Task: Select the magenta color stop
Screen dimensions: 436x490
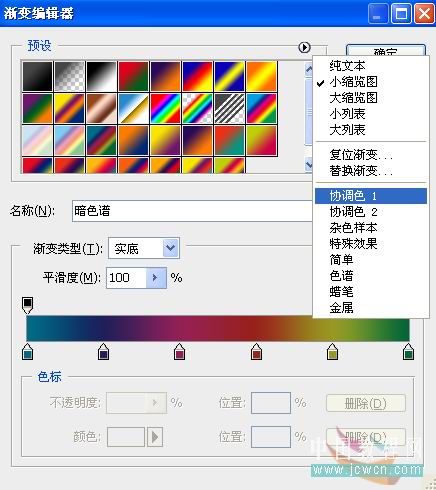Action: point(180,352)
